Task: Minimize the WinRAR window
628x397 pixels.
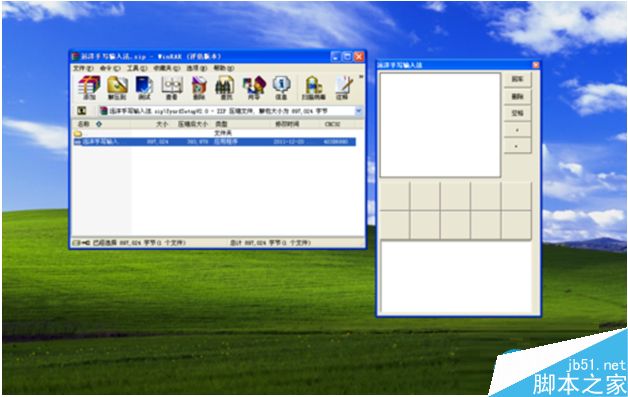Action: point(336,56)
